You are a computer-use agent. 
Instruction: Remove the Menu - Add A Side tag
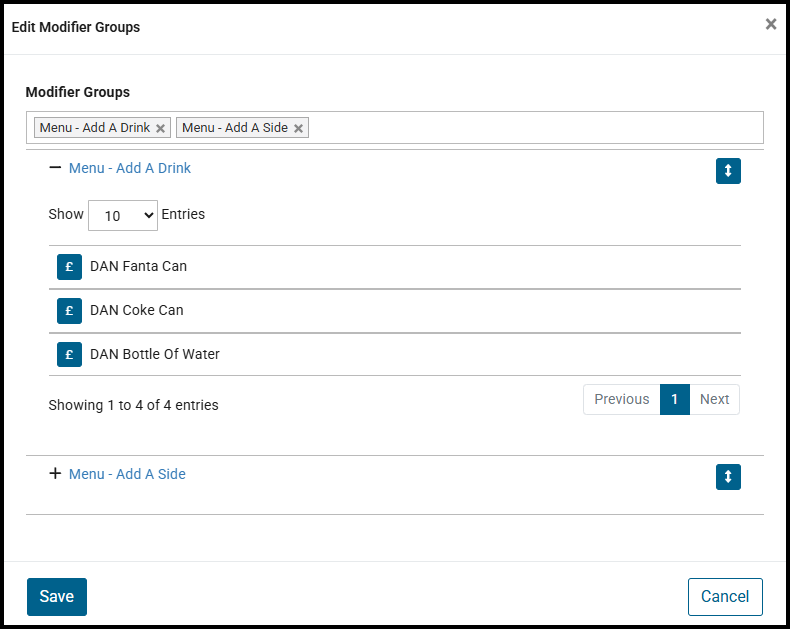[298, 129]
